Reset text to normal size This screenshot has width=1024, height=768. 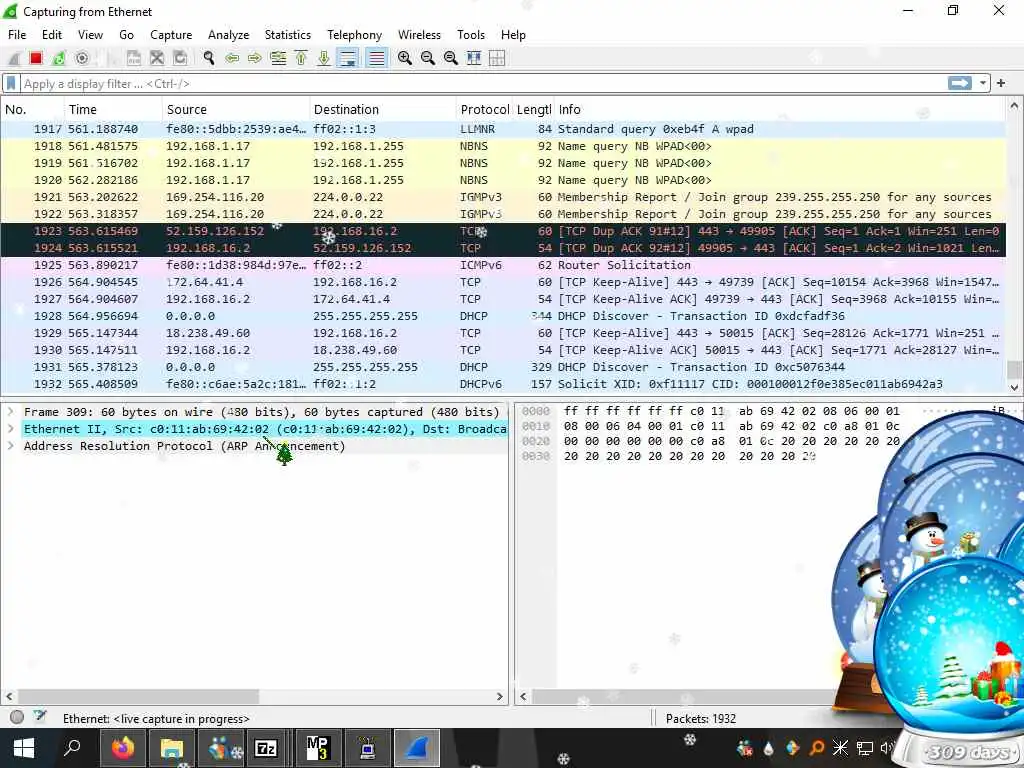click(451, 58)
